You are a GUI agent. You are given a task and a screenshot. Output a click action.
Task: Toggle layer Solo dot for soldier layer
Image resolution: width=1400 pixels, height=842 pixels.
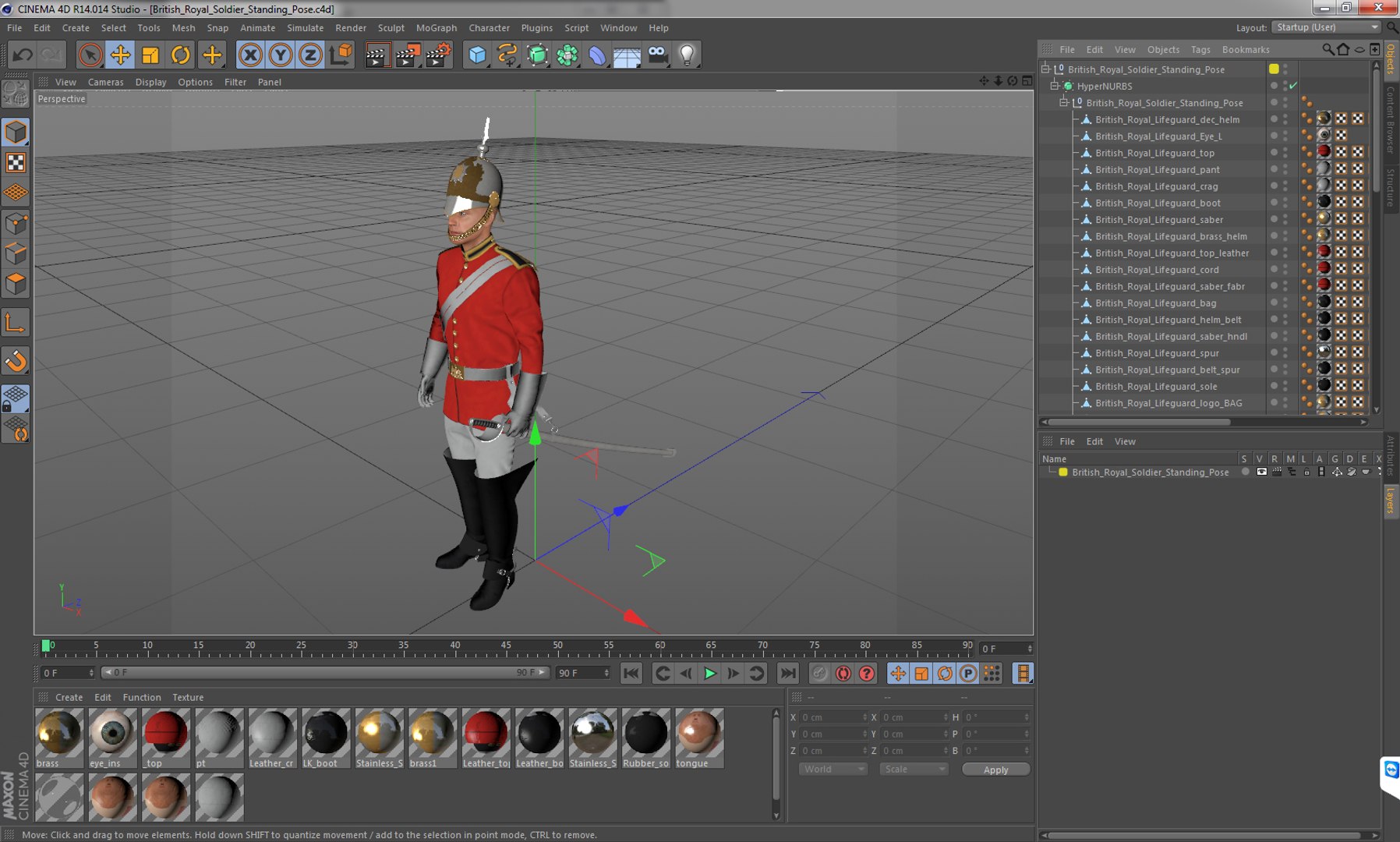tap(1245, 472)
